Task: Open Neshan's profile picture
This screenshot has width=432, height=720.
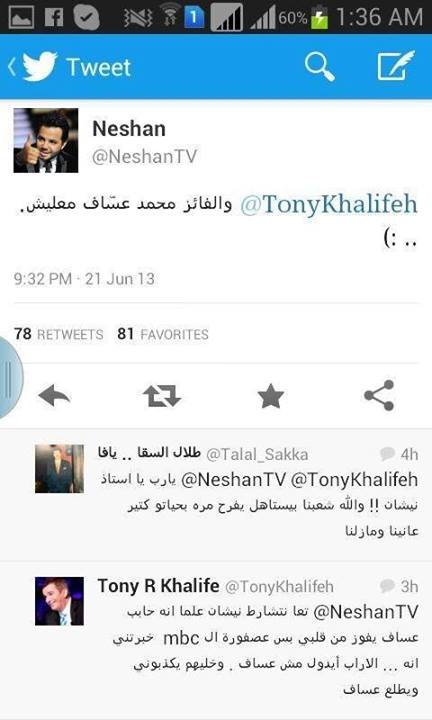Action: 45,141
